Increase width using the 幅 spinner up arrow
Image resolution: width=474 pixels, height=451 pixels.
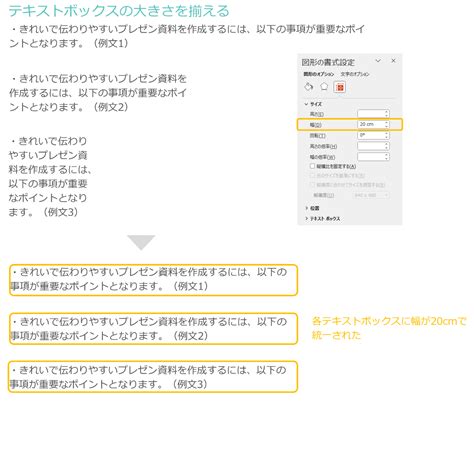[387, 122]
